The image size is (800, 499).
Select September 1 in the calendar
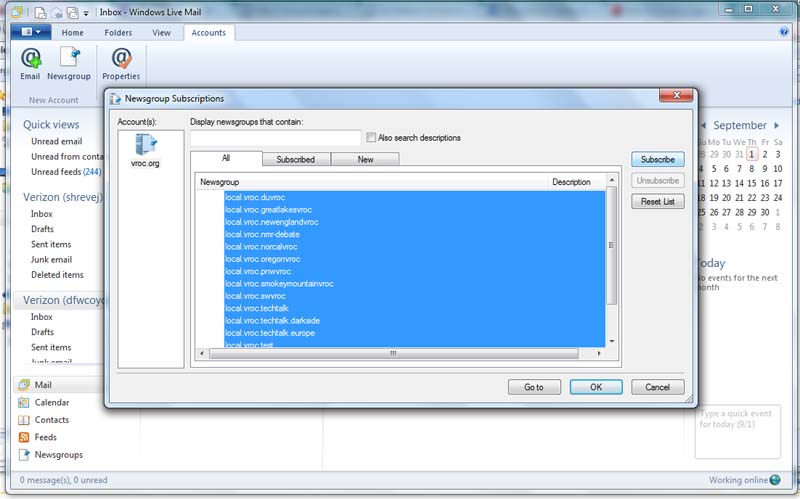tap(752, 154)
